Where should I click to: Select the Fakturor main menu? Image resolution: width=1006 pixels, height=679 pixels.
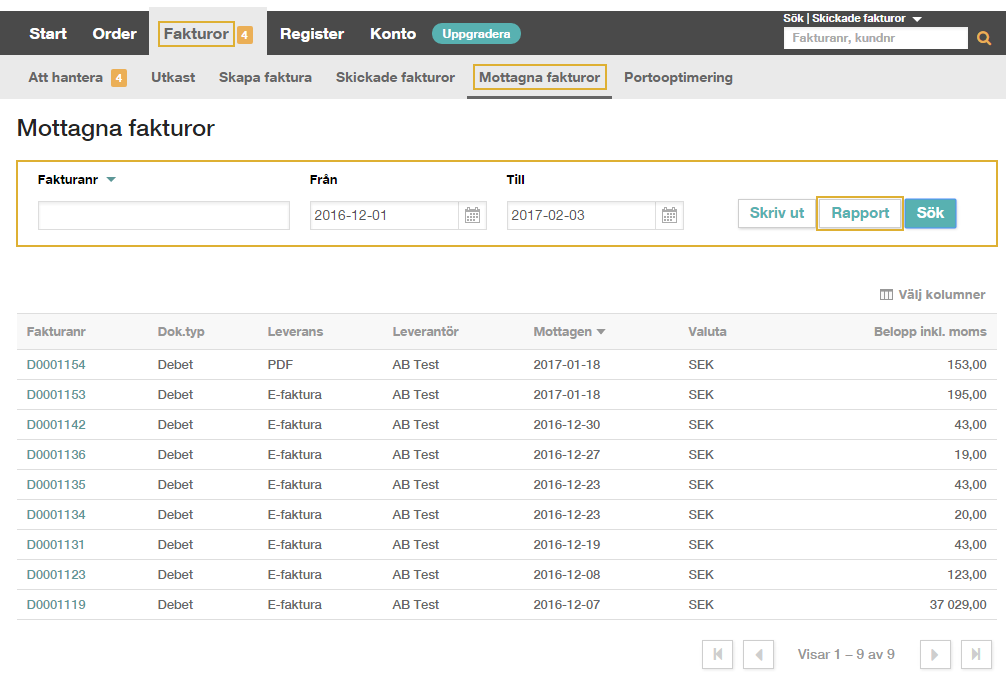tap(196, 33)
